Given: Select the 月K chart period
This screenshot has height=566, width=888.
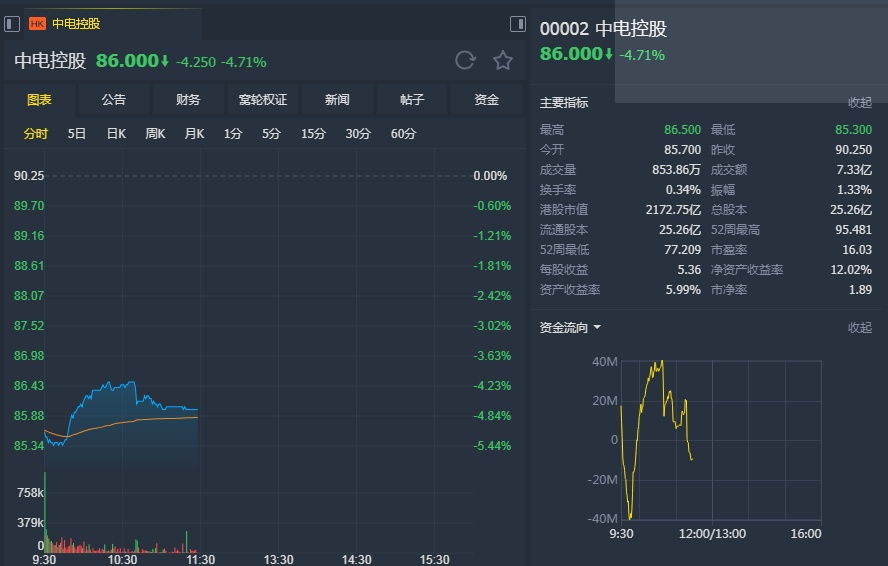Looking at the screenshot, I should point(194,134).
